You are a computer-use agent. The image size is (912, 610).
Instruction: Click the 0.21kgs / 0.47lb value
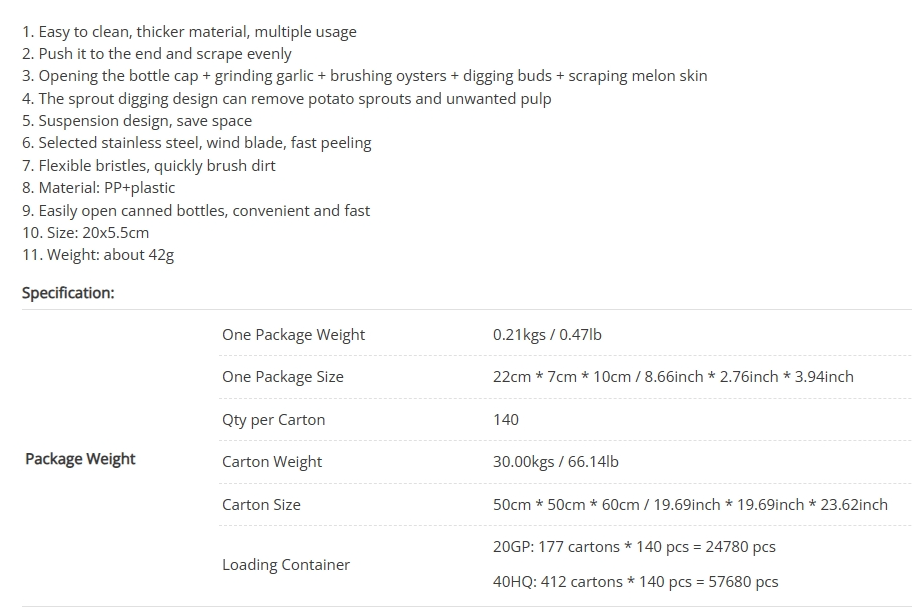(547, 335)
